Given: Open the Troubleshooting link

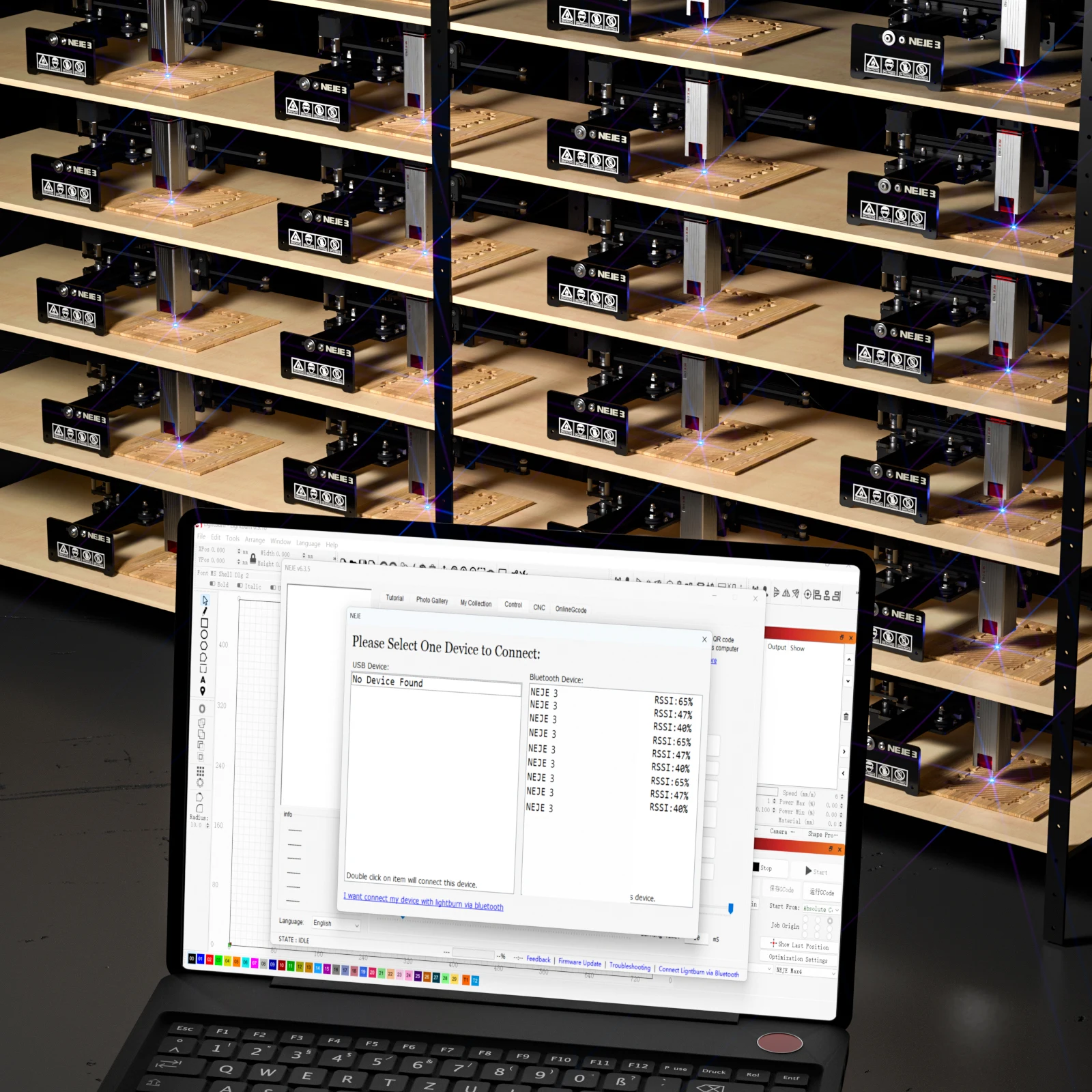Looking at the screenshot, I should point(630,966).
